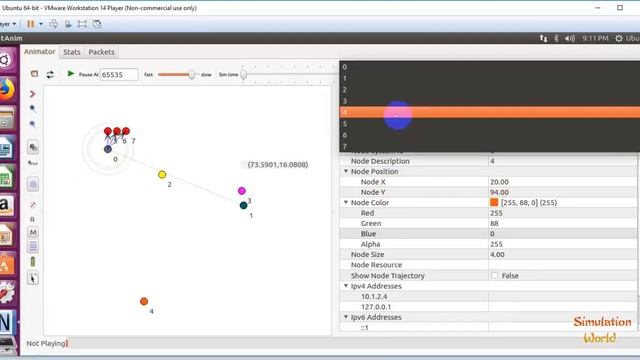Click the VMware full screen icon

coord(82,24)
